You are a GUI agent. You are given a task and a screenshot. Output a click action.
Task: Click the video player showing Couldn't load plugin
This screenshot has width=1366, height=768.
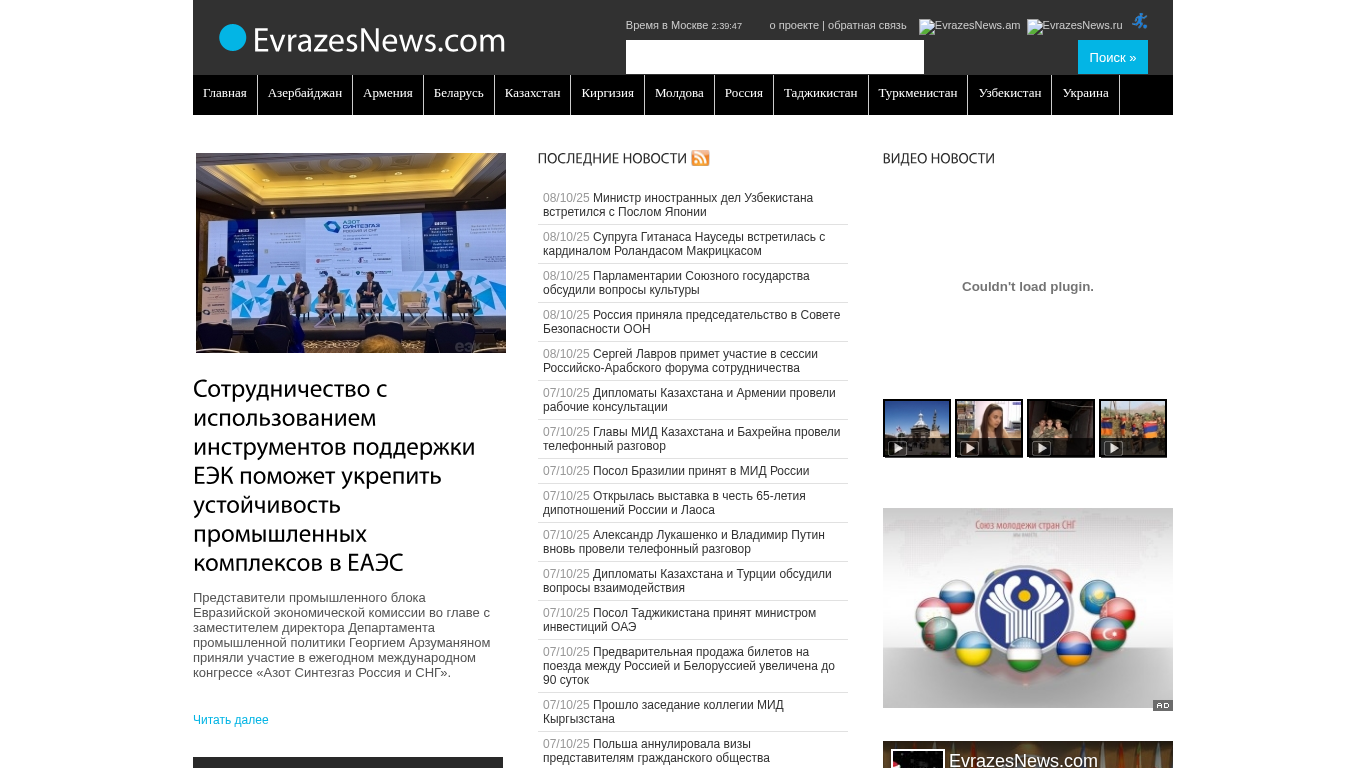coord(1028,287)
